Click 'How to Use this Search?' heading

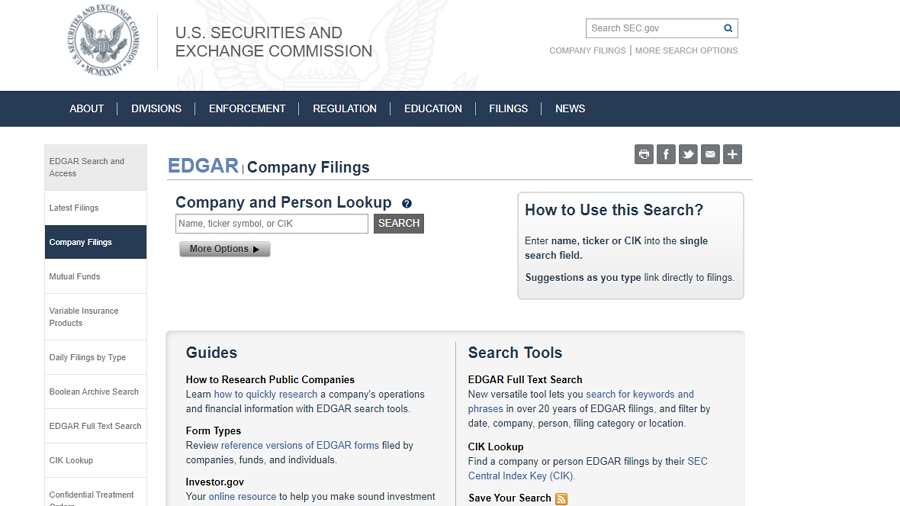click(x=614, y=210)
